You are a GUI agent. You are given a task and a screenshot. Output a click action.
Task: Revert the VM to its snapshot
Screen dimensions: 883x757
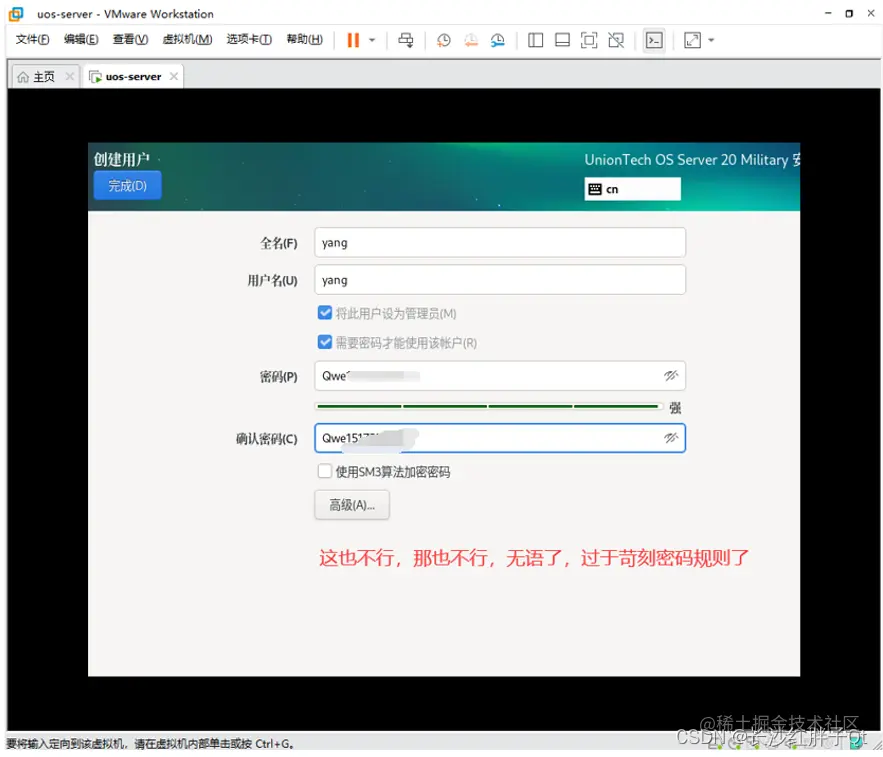point(470,40)
